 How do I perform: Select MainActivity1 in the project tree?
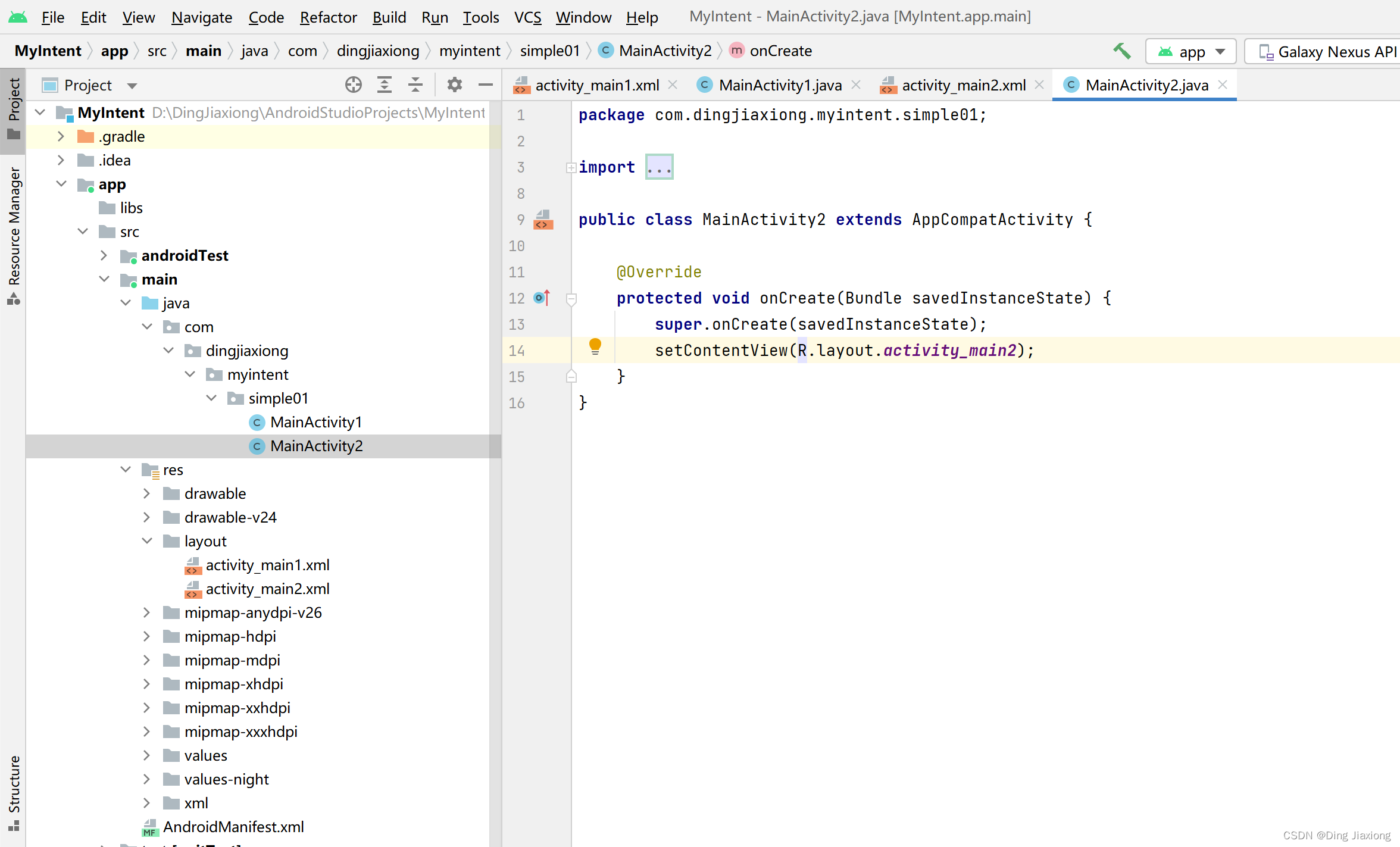point(315,422)
